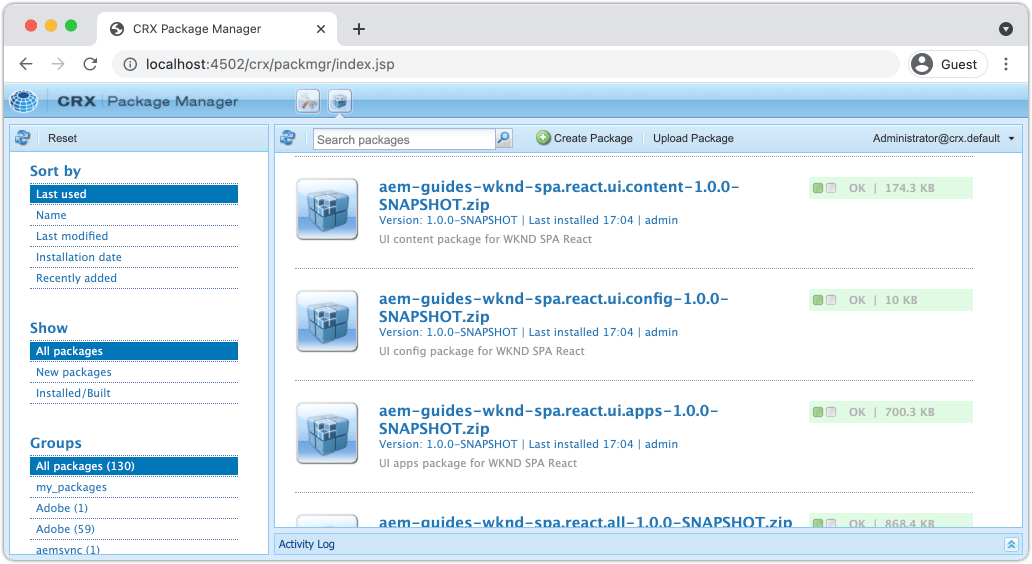
Task: Open the browser three-dot menu
Action: click(x=1006, y=64)
